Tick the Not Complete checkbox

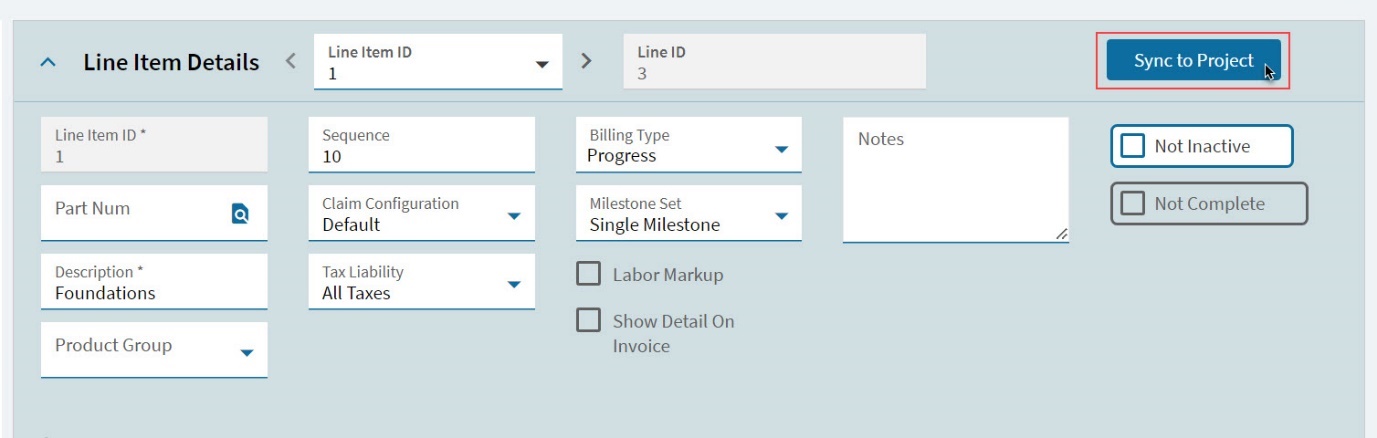(x=1132, y=203)
